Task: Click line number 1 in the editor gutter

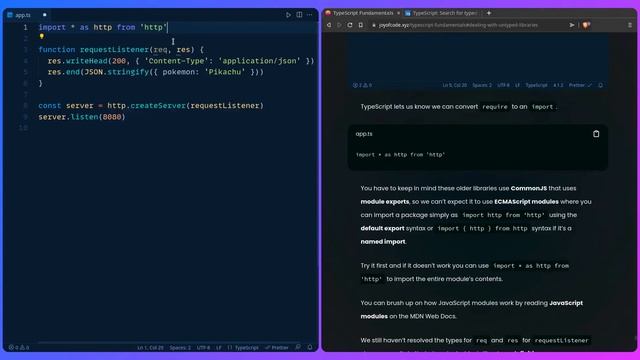Action: pyautogui.click(x=25, y=27)
